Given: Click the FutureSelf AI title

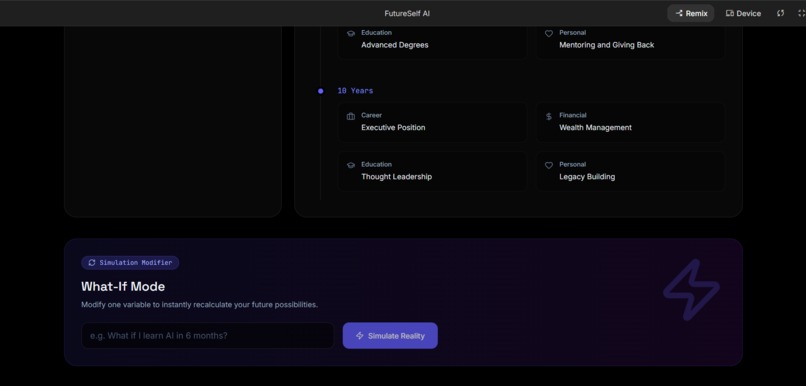Looking at the screenshot, I should (x=407, y=13).
